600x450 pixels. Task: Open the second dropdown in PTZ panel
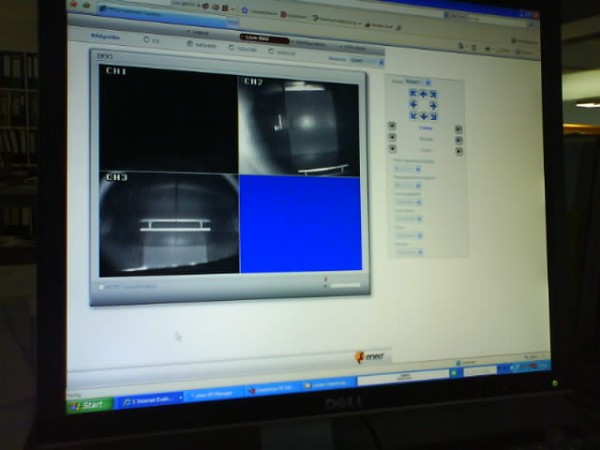(408, 186)
